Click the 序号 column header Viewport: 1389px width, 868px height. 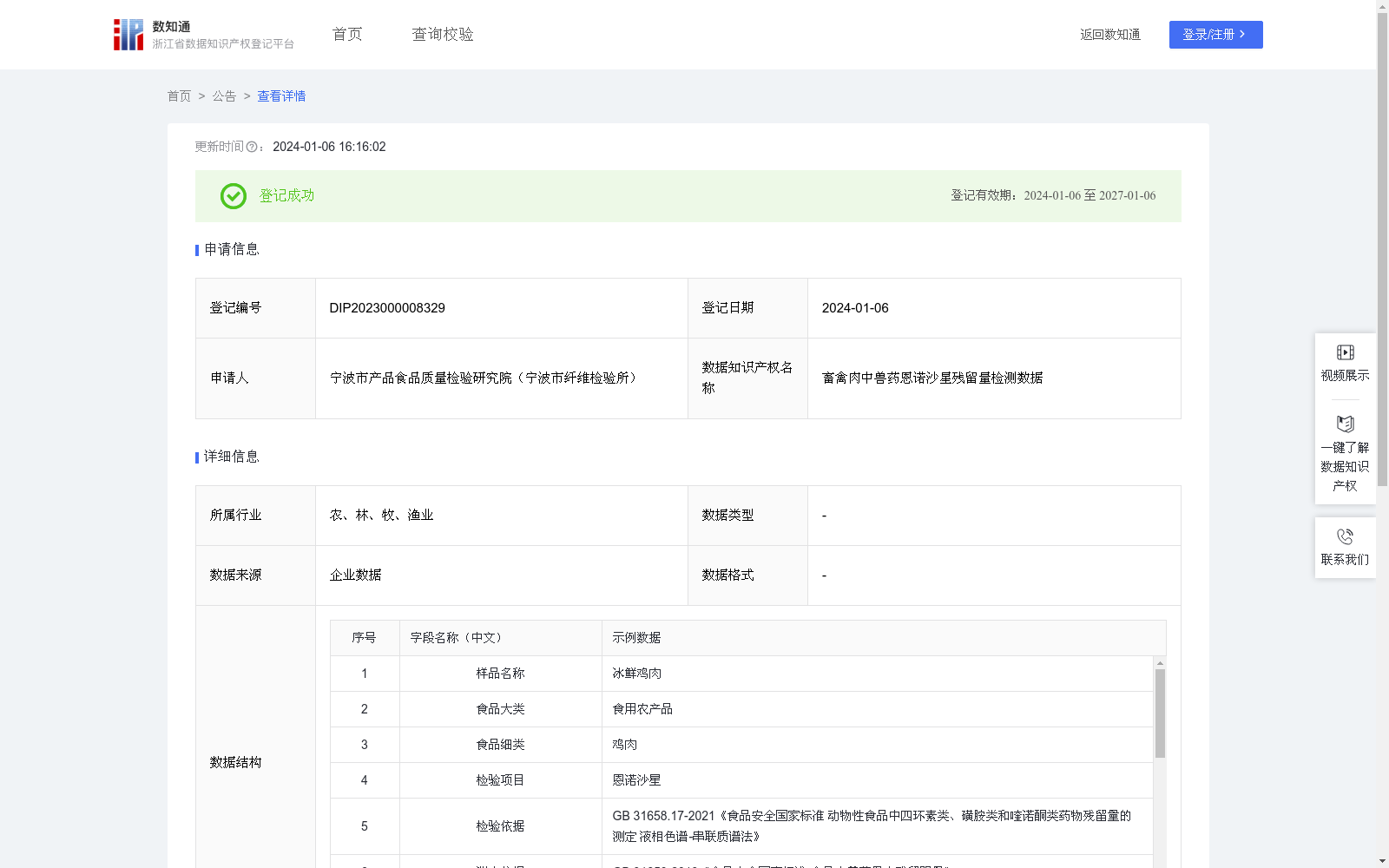[364, 638]
